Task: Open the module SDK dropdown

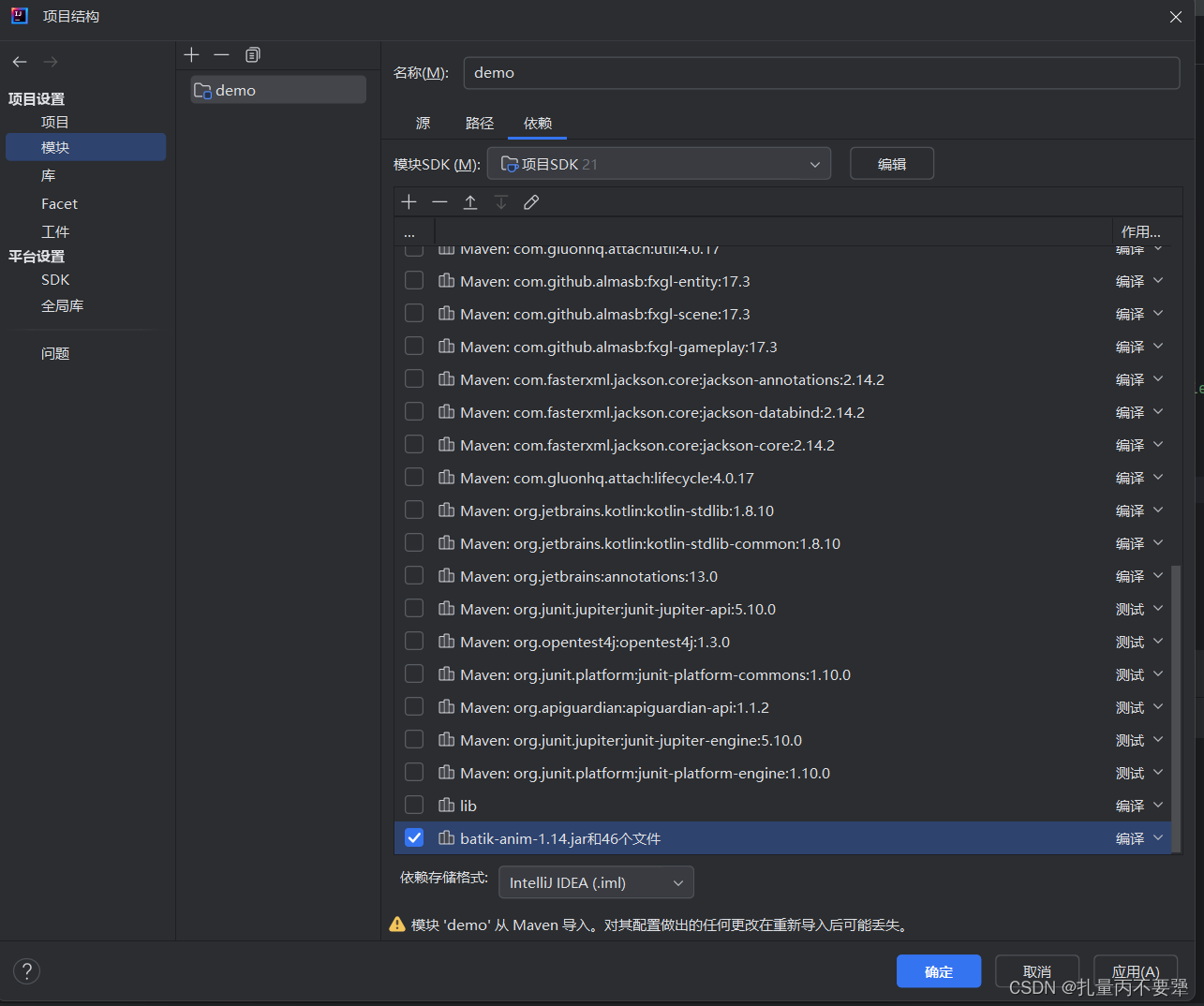Action: 660,164
